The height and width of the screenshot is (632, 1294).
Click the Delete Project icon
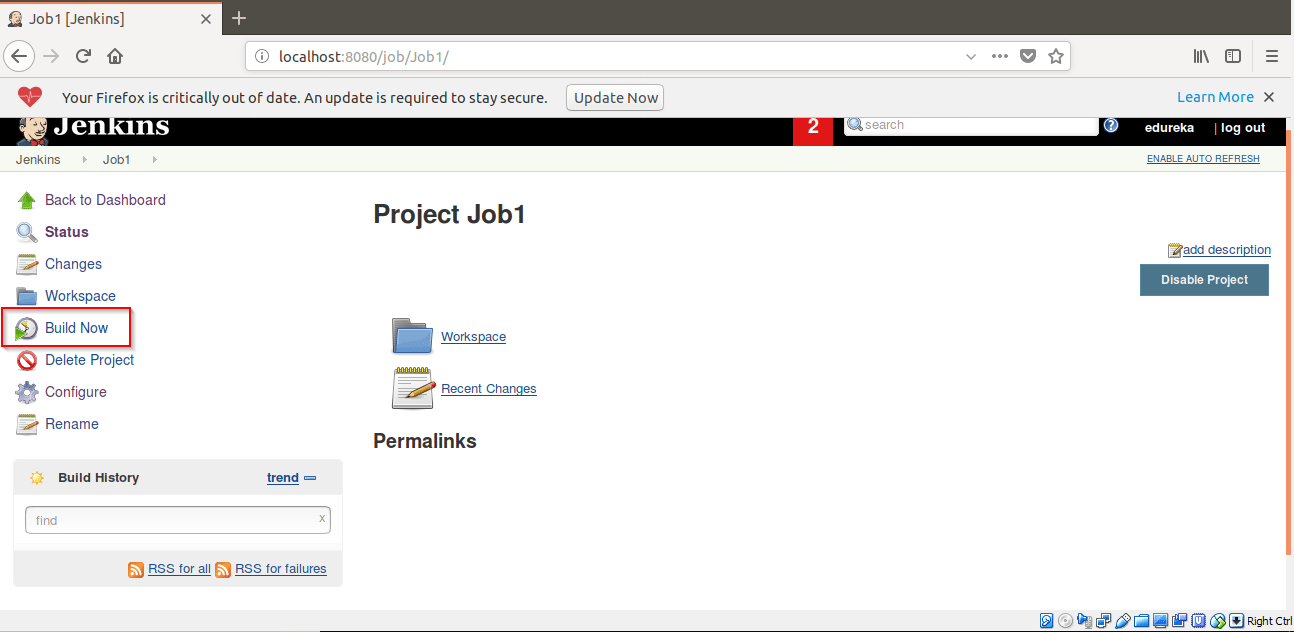click(x=26, y=359)
